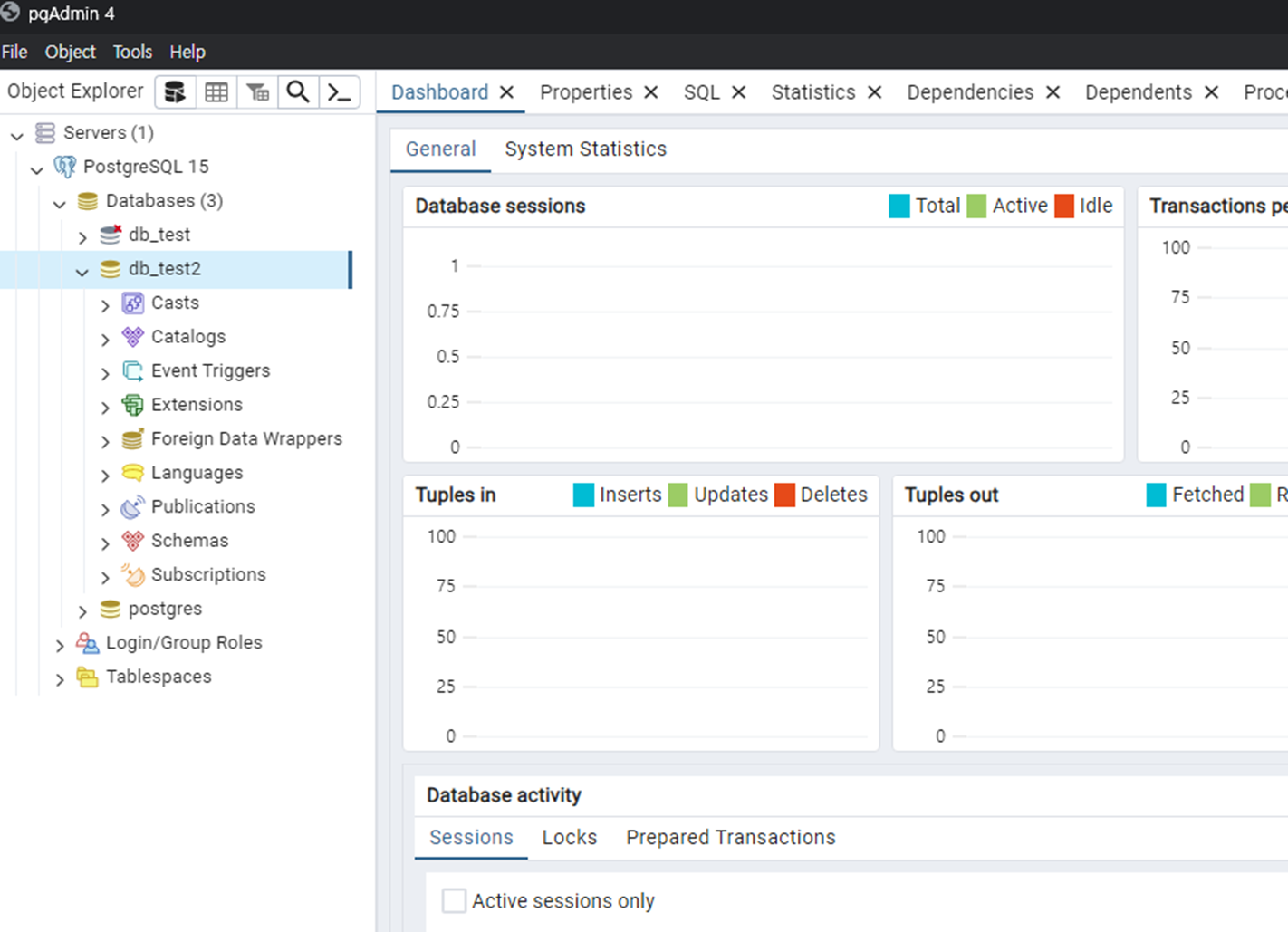Click the postgres database icon
The width and height of the screenshot is (1288, 932).
pos(111,609)
